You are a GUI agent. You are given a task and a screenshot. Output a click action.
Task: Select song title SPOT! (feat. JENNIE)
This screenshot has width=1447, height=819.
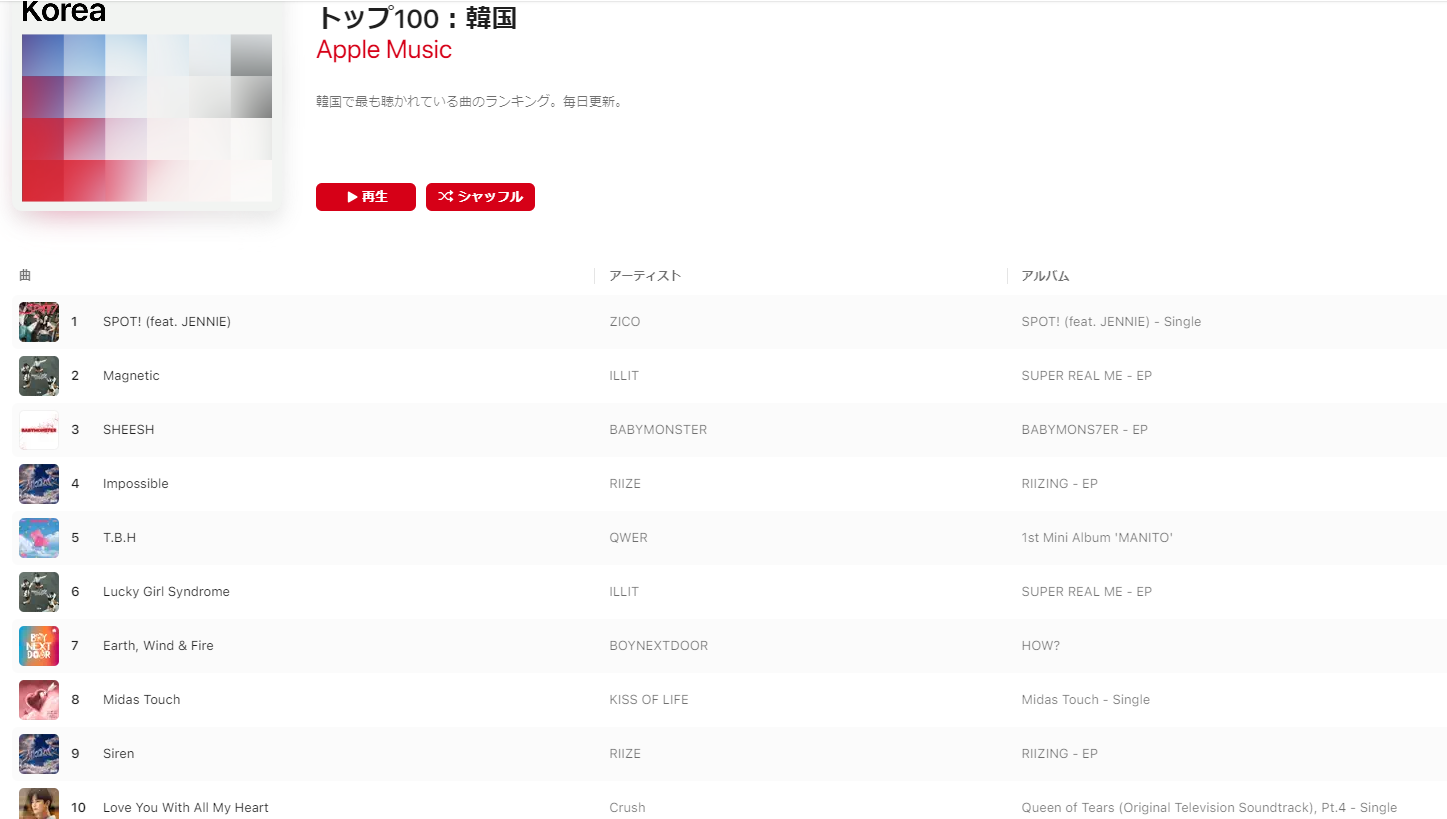tap(167, 322)
